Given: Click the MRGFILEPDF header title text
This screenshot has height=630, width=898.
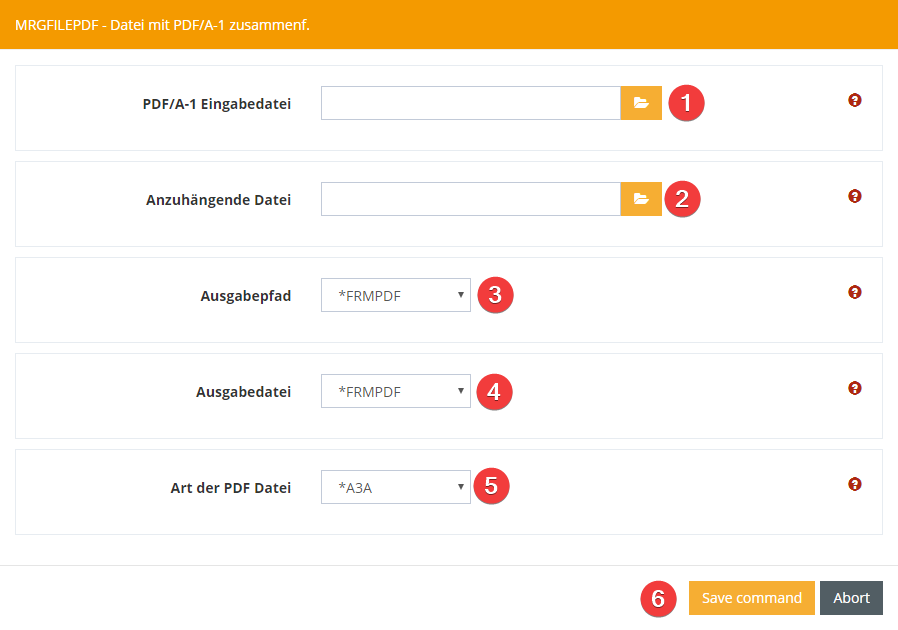Looking at the screenshot, I should pyautogui.click(x=162, y=24).
